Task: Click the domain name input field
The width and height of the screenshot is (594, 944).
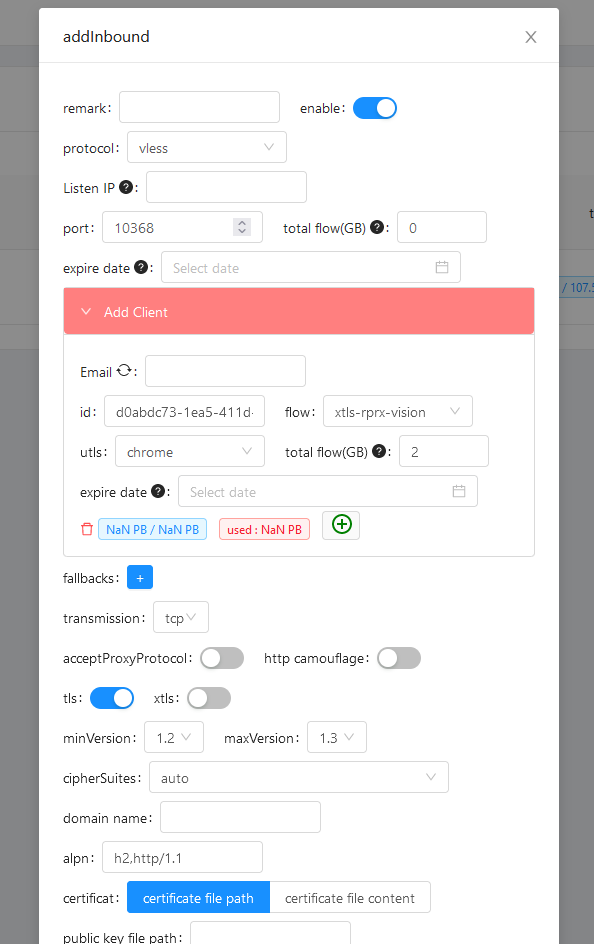Action: coord(240,818)
